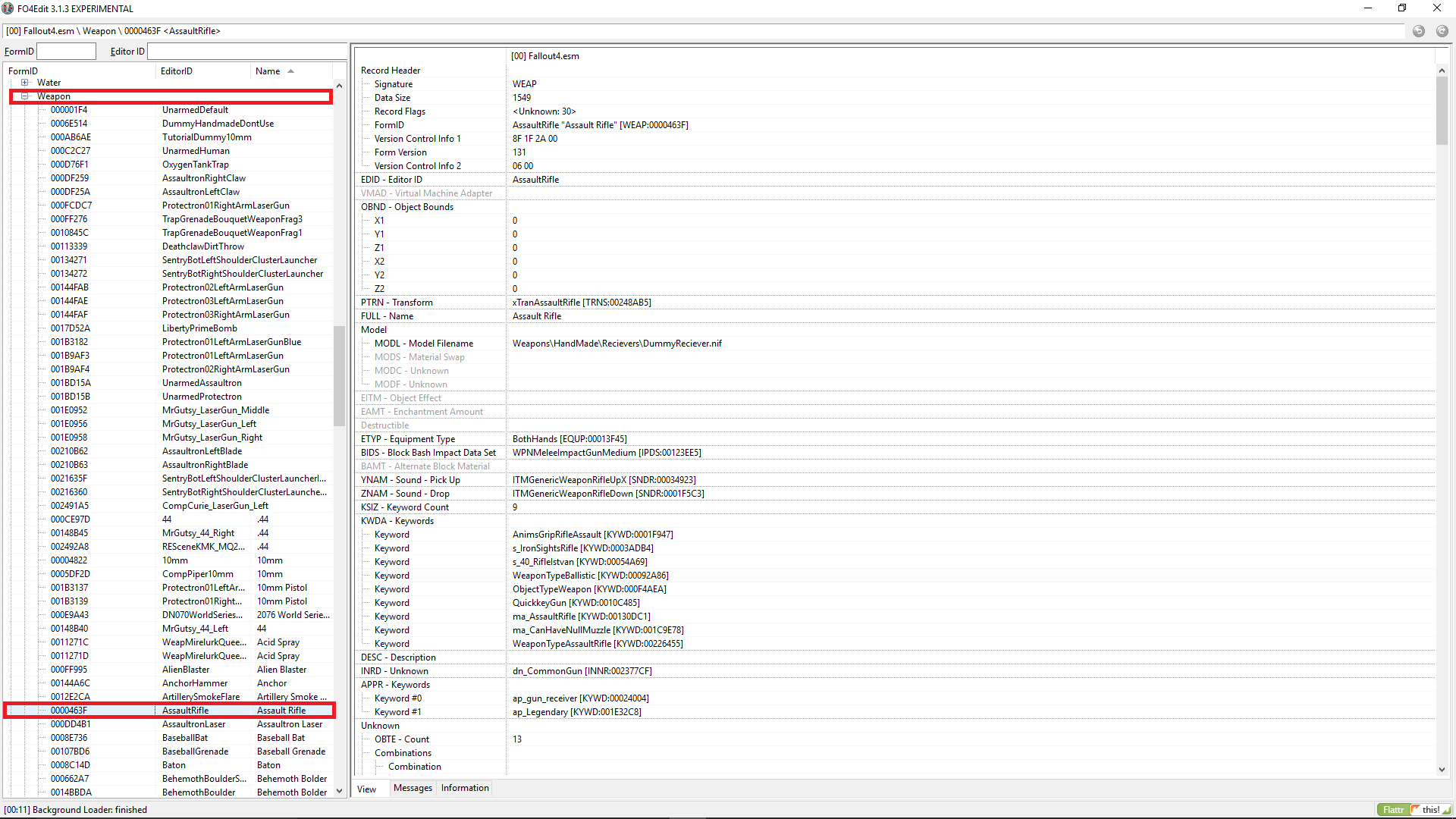Click the forward navigation arrow icon
Image resolution: width=1456 pixels, height=819 pixels.
(1442, 31)
